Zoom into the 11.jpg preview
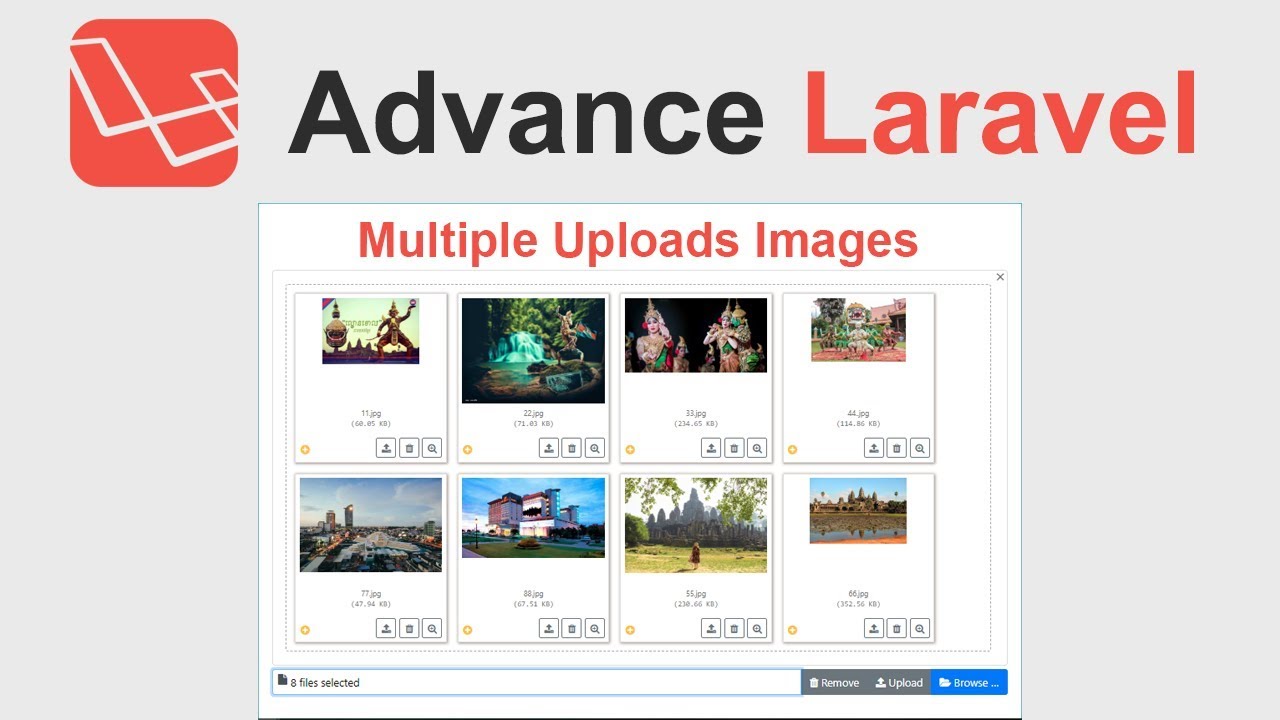 (x=432, y=449)
